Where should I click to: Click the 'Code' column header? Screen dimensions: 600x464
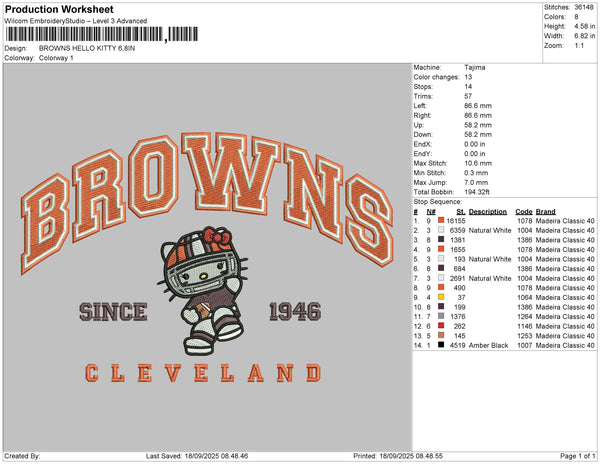click(x=523, y=212)
